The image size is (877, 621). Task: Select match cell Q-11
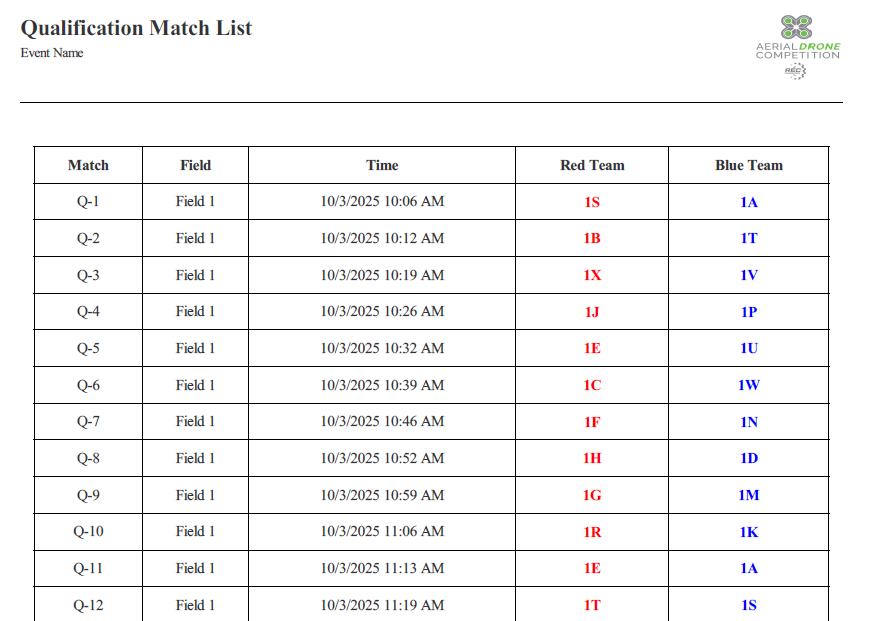tap(88, 568)
